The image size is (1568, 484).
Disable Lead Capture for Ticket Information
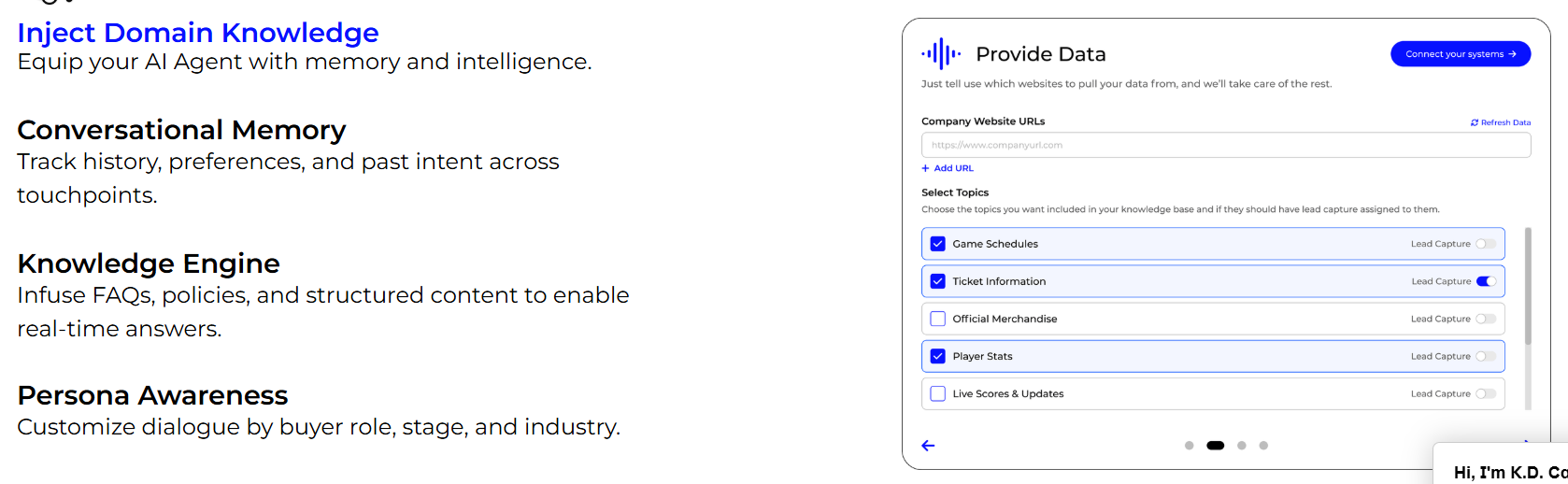coord(1486,281)
